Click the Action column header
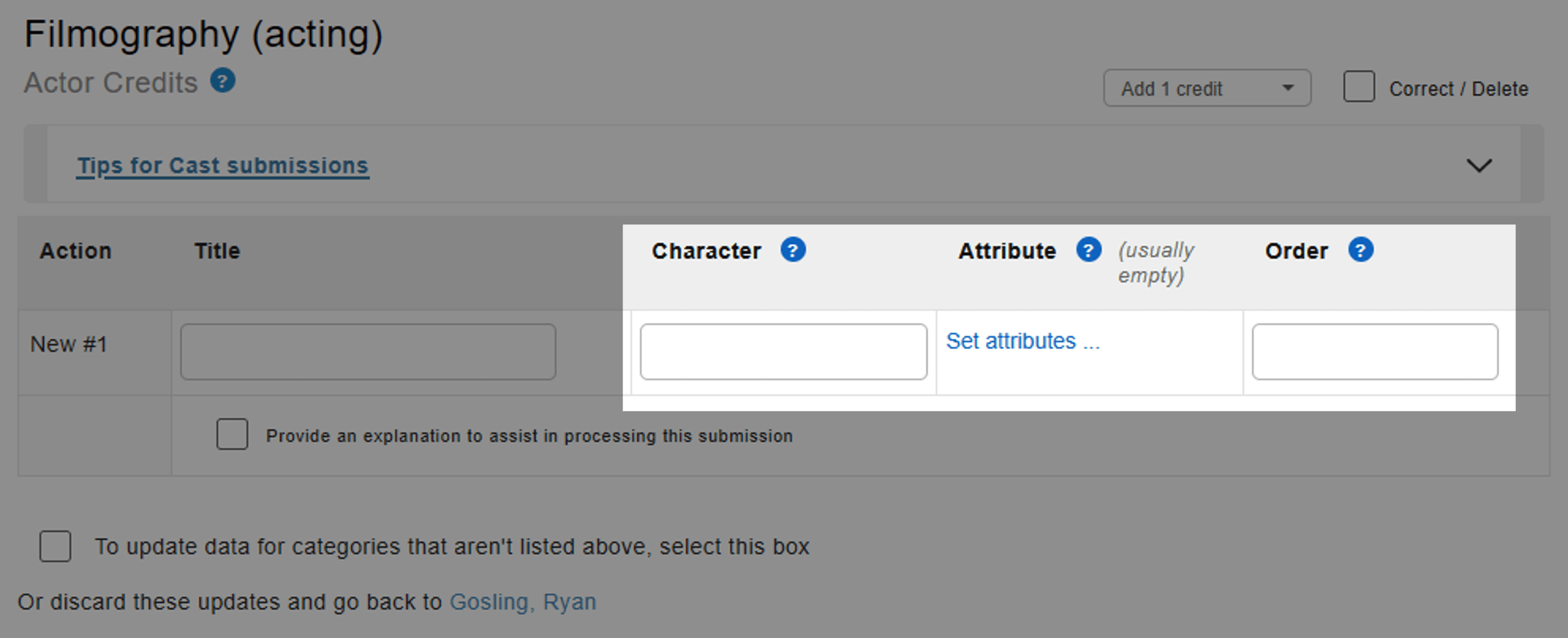 [x=75, y=251]
